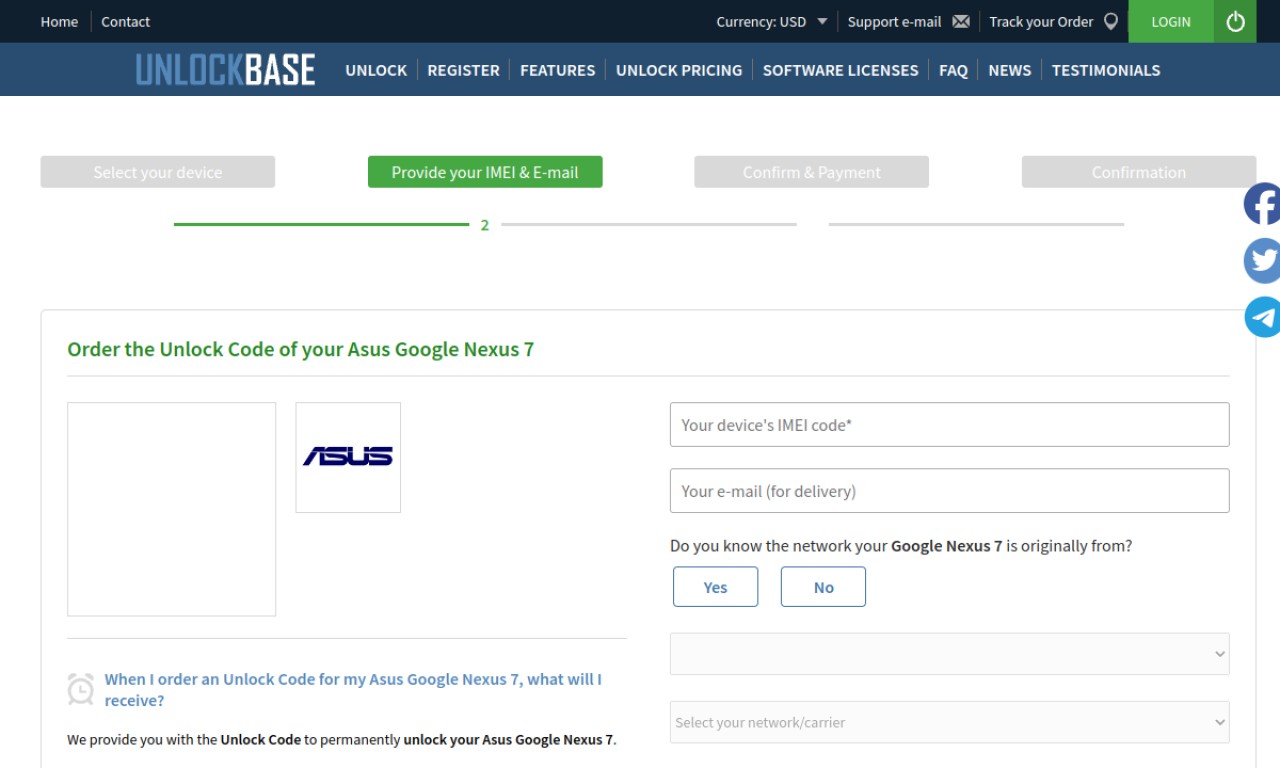Open the Unlock menu item

[376, 70]
